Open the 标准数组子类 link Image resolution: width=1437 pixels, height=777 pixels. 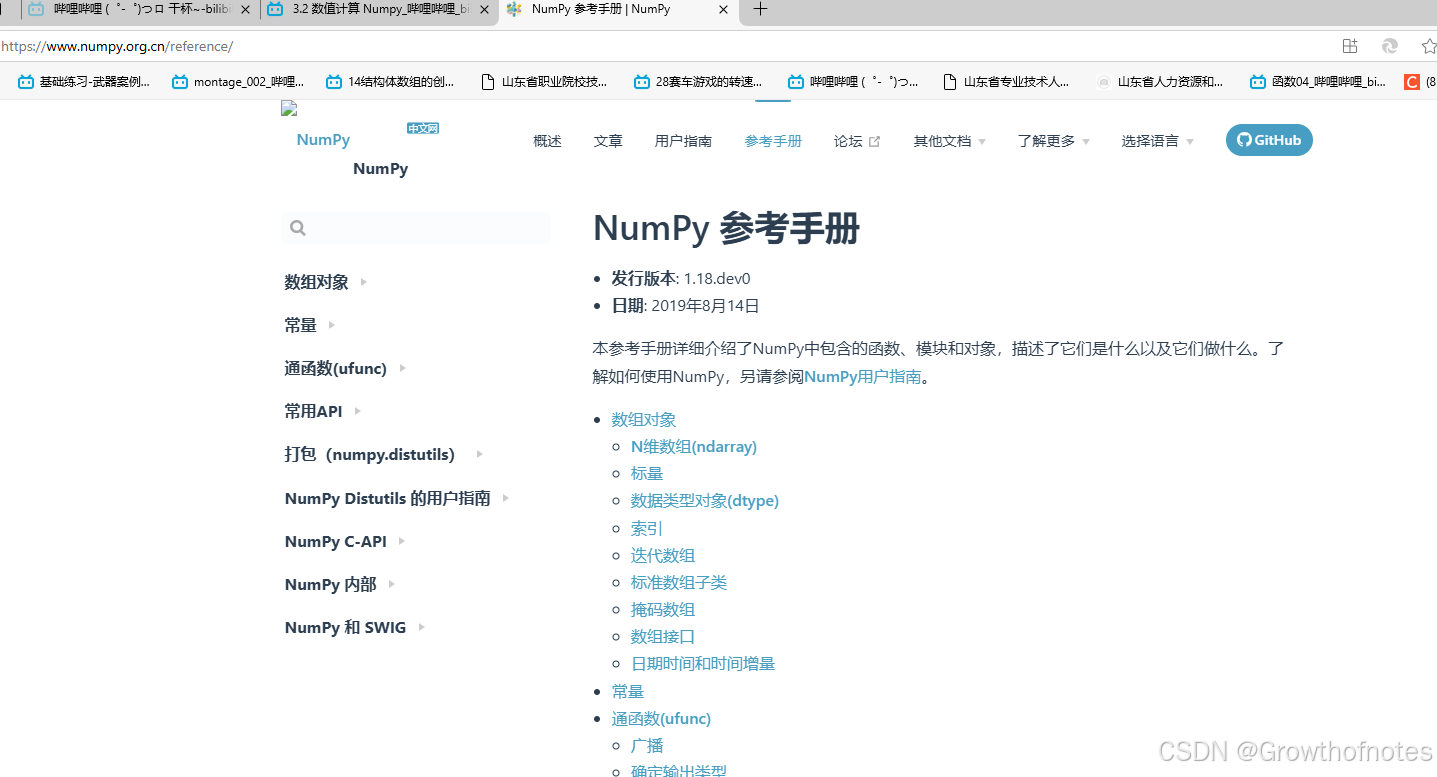[679, 582]
